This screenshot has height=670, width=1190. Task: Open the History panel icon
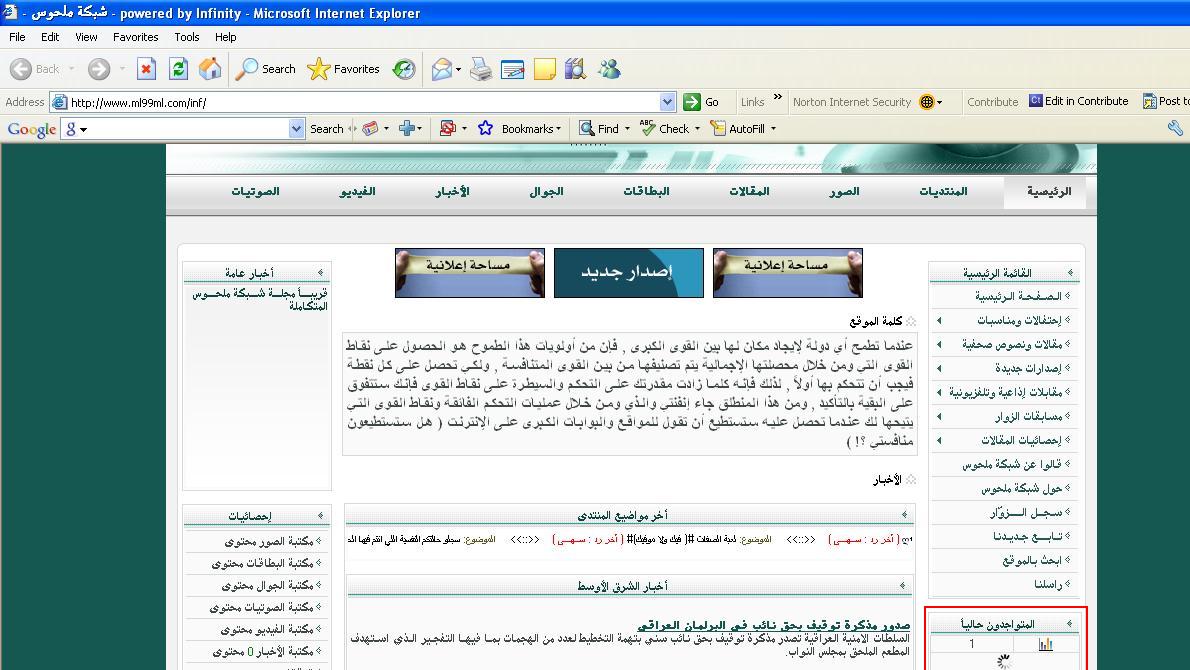[x=404, y=69]
